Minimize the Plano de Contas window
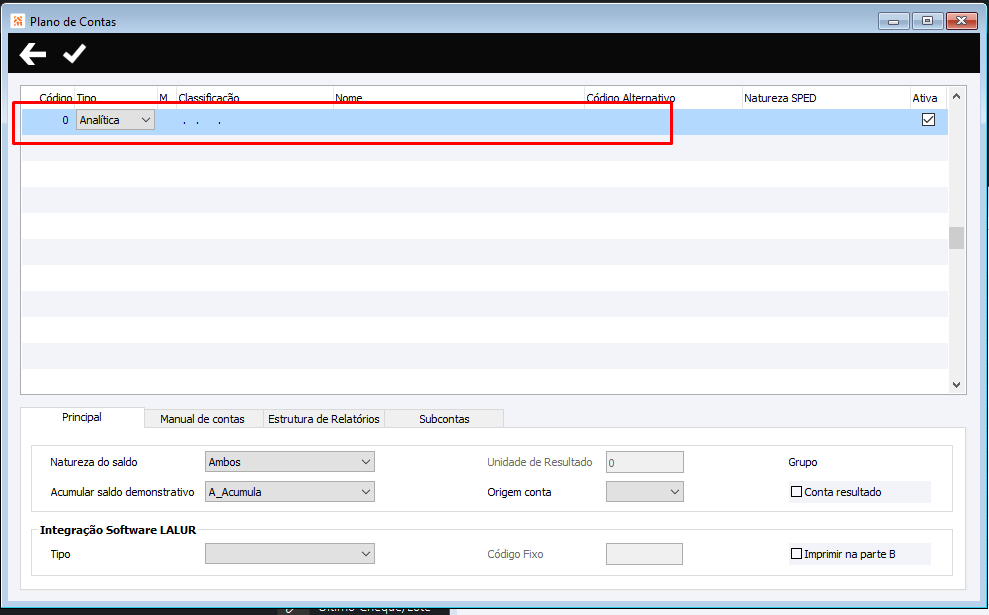The height and width of the screenshot is (615, 989). tap(894, 21)
